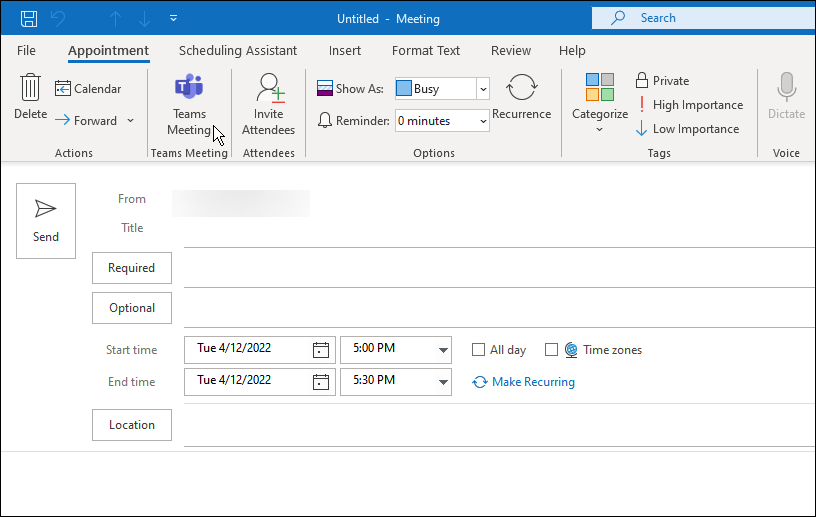The height and width of the screenshot is (517, 816).
Task: Delete the meeting with trash icon
Action: [x=30, y=88]
